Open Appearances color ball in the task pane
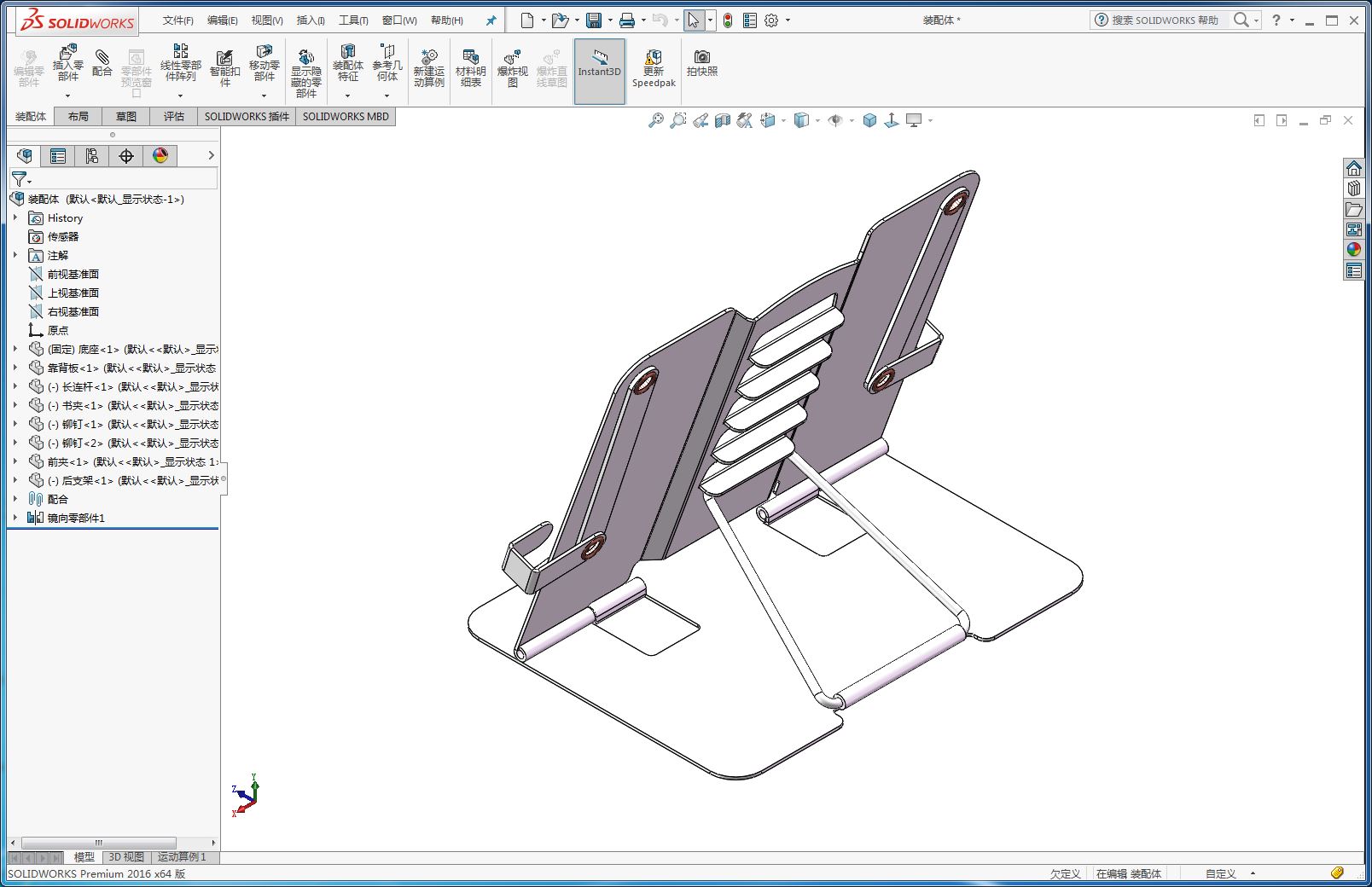Screen dimensions: 1372x887 tap(1354, 250)
